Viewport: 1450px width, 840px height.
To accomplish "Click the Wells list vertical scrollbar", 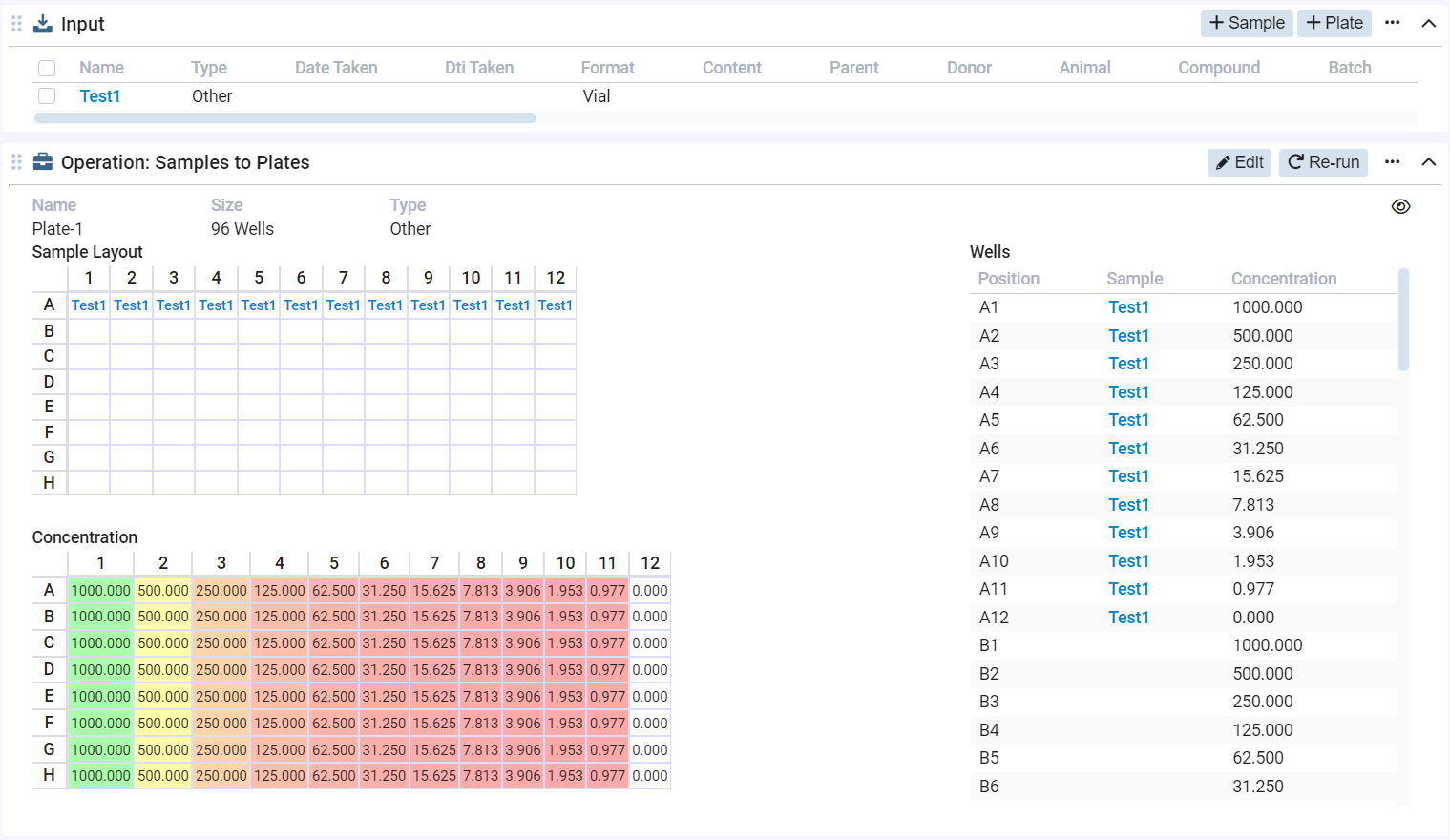I will [x=1403, y=321].
